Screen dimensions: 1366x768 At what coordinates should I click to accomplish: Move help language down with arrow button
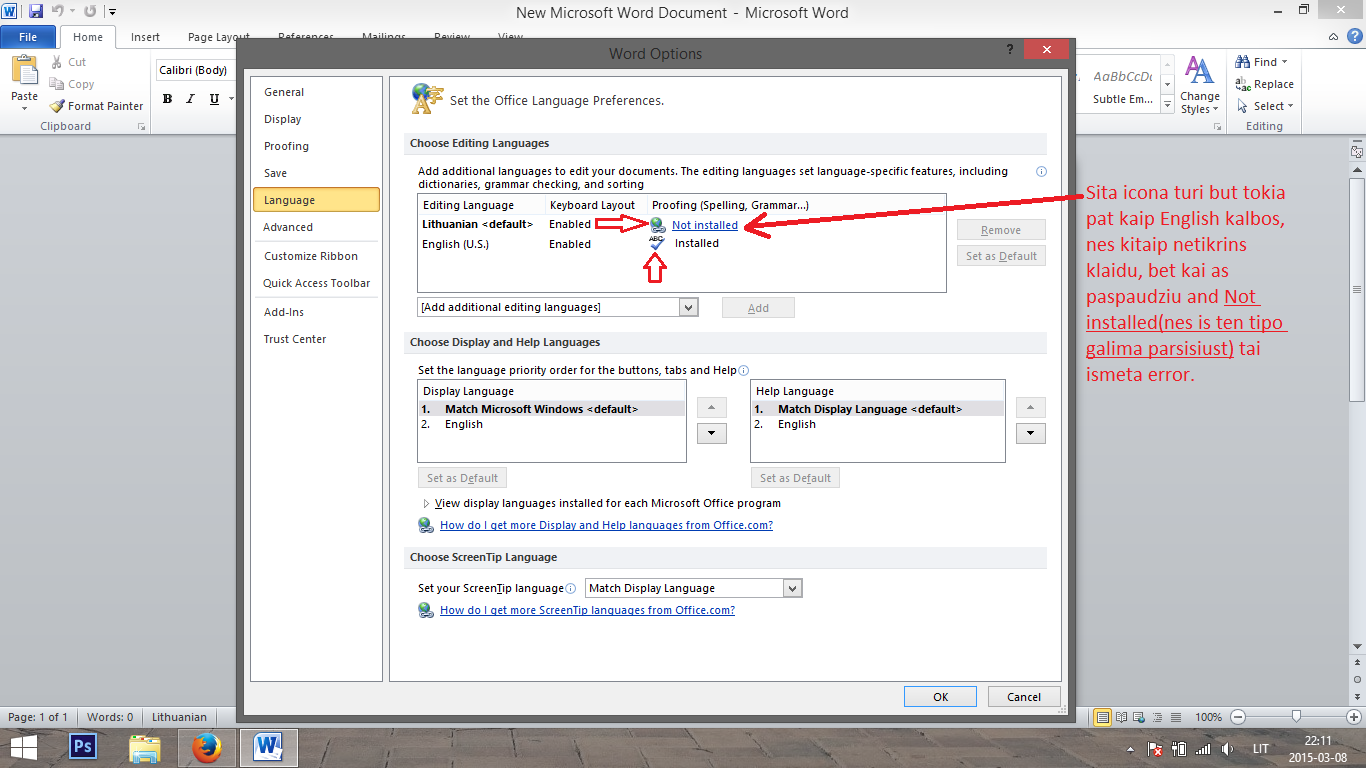(x=1031, y=433)
